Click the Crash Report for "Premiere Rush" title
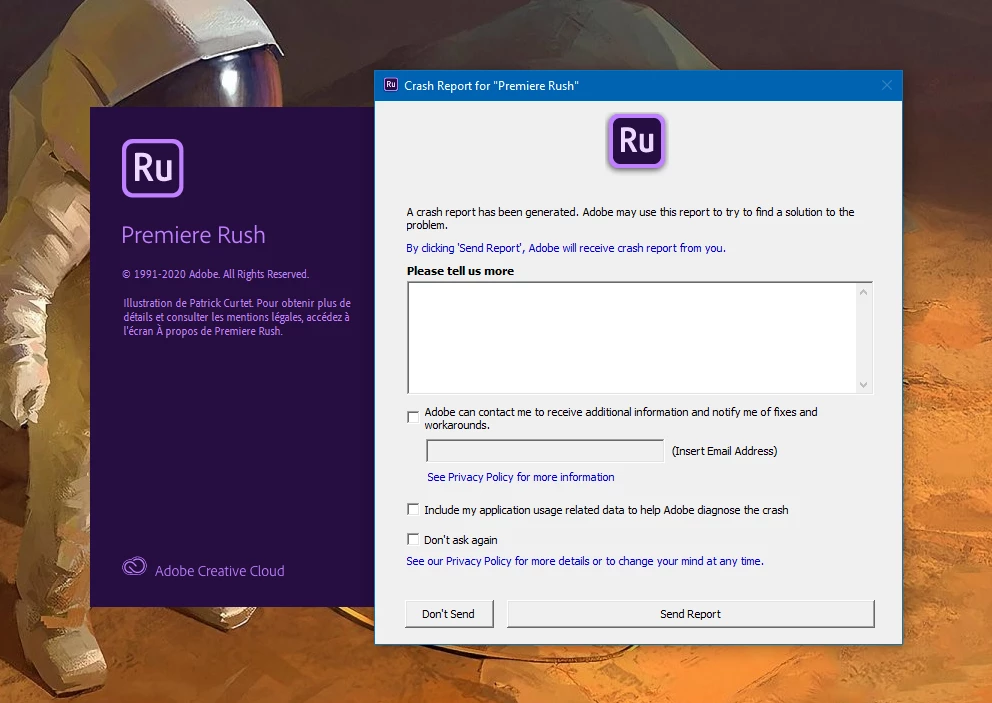Image resolution: width=992 pixels, height=703 pixels. click(x=492, y=86)
